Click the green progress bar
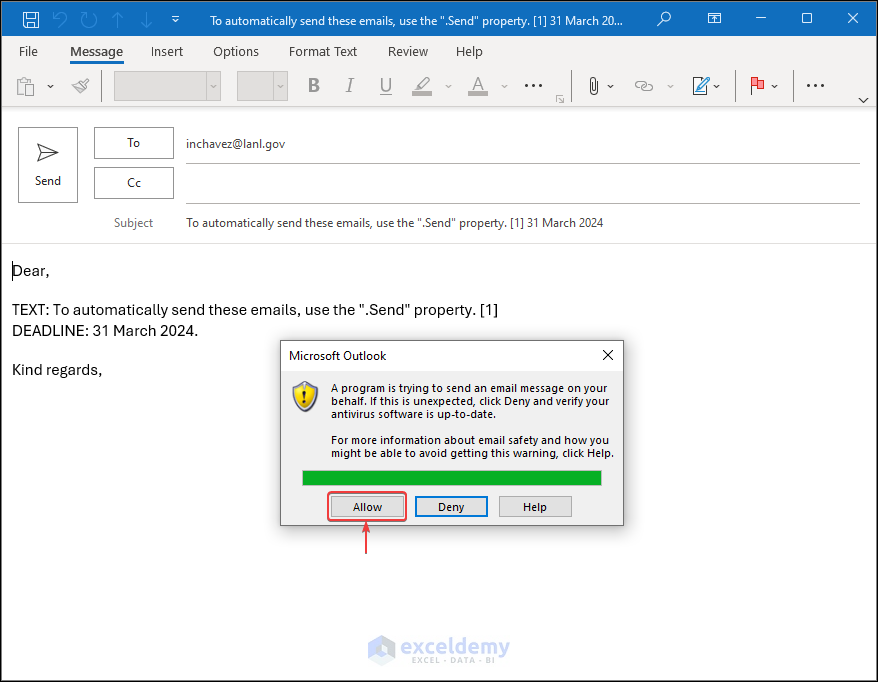878x682 pixels. 452,478
